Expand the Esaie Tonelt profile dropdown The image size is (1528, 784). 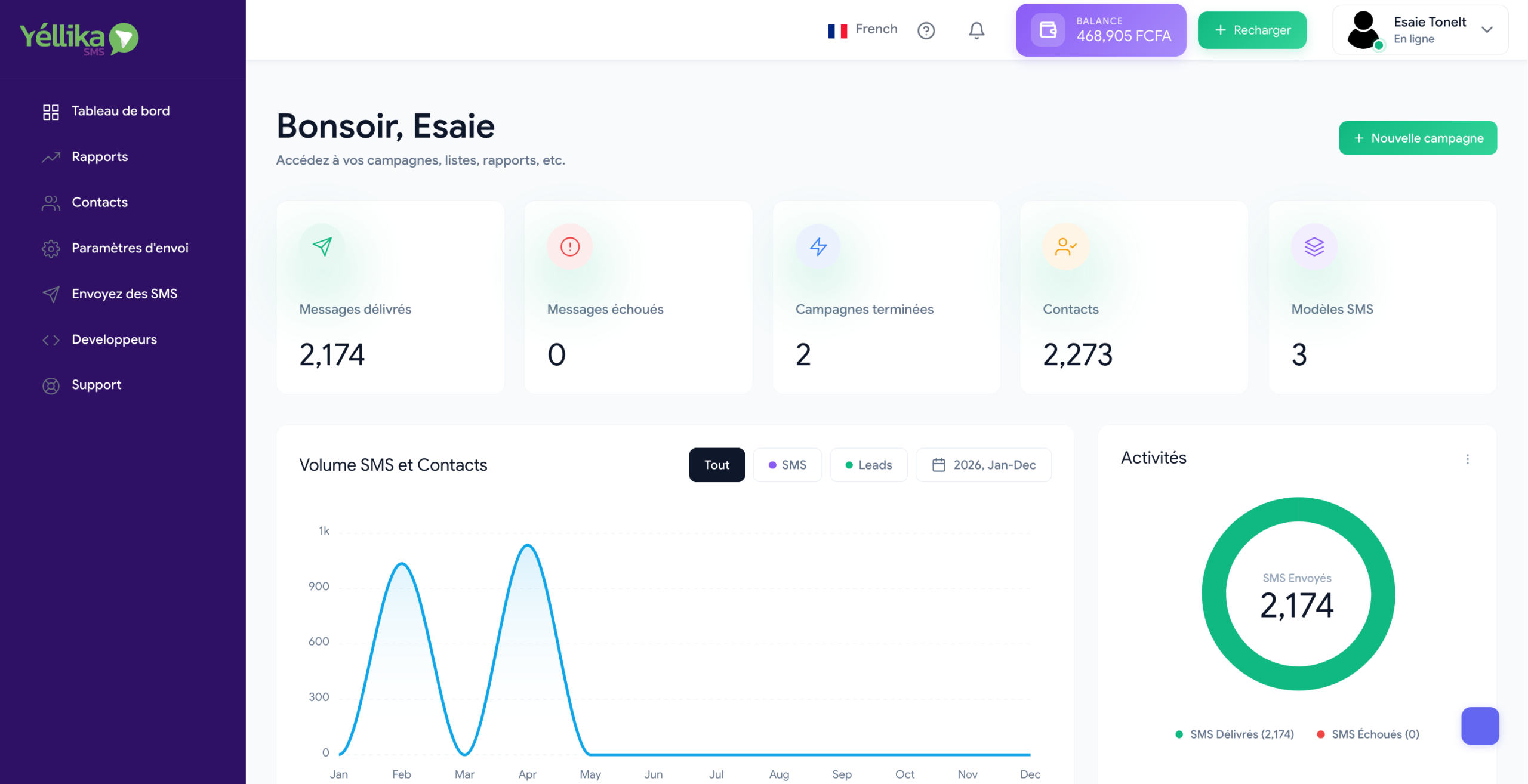pos(1487,30)
